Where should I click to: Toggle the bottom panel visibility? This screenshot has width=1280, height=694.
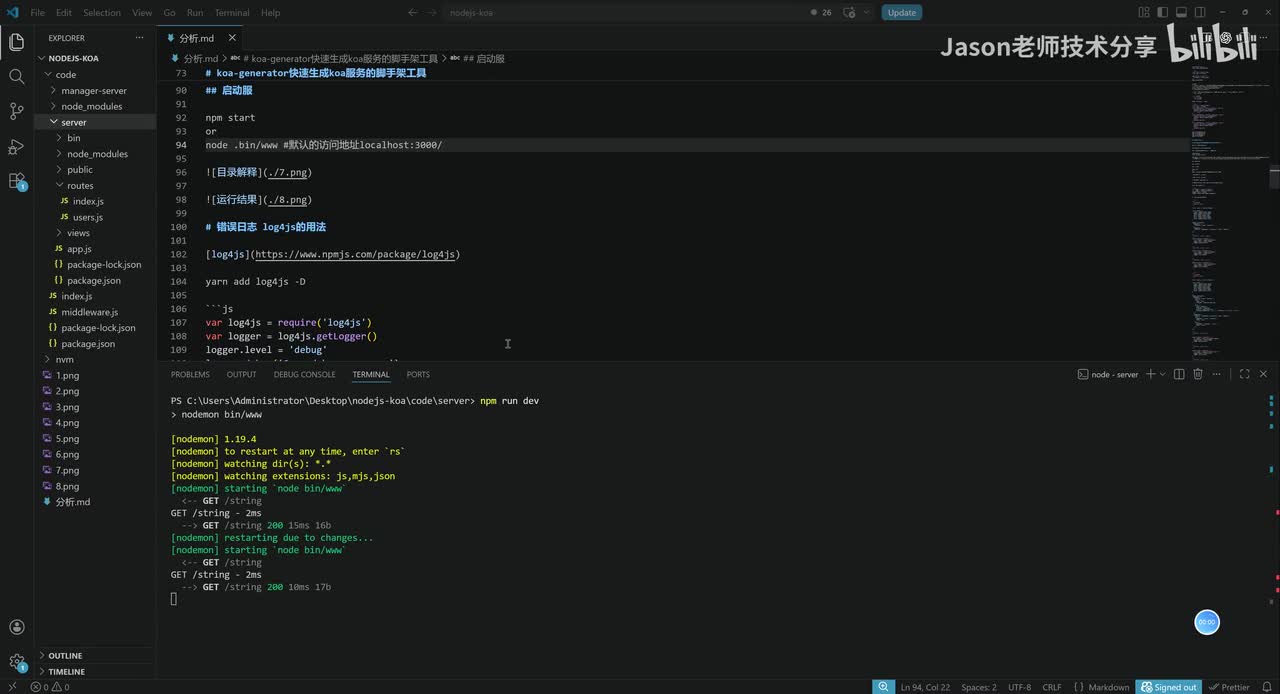[1181, 12]
